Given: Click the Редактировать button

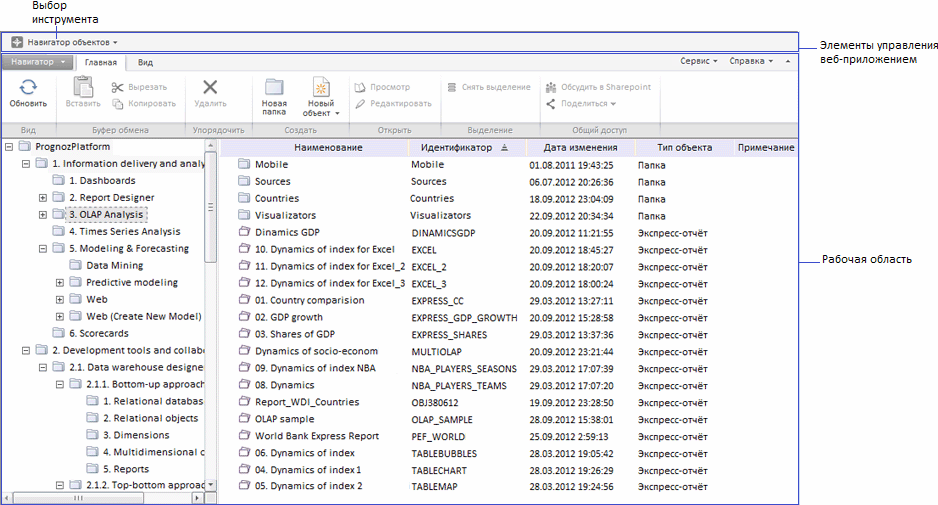Looking at the screenshot, I should 393,103.
